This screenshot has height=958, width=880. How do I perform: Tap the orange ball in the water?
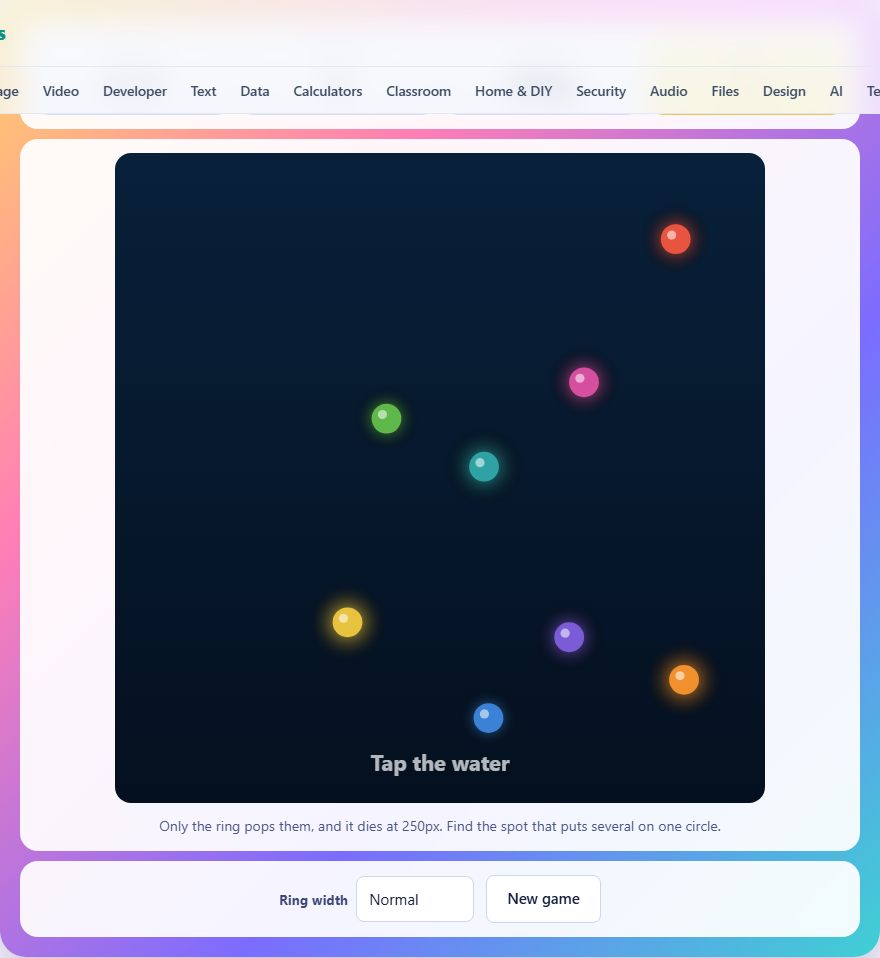(684, 680)
